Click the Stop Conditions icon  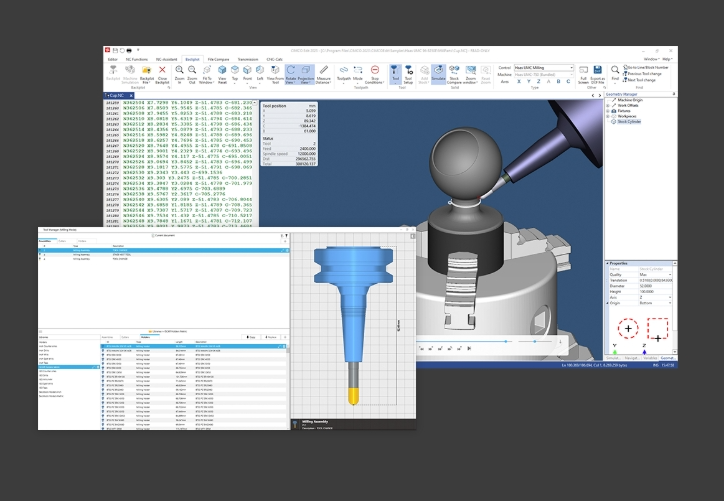(376, 70)
